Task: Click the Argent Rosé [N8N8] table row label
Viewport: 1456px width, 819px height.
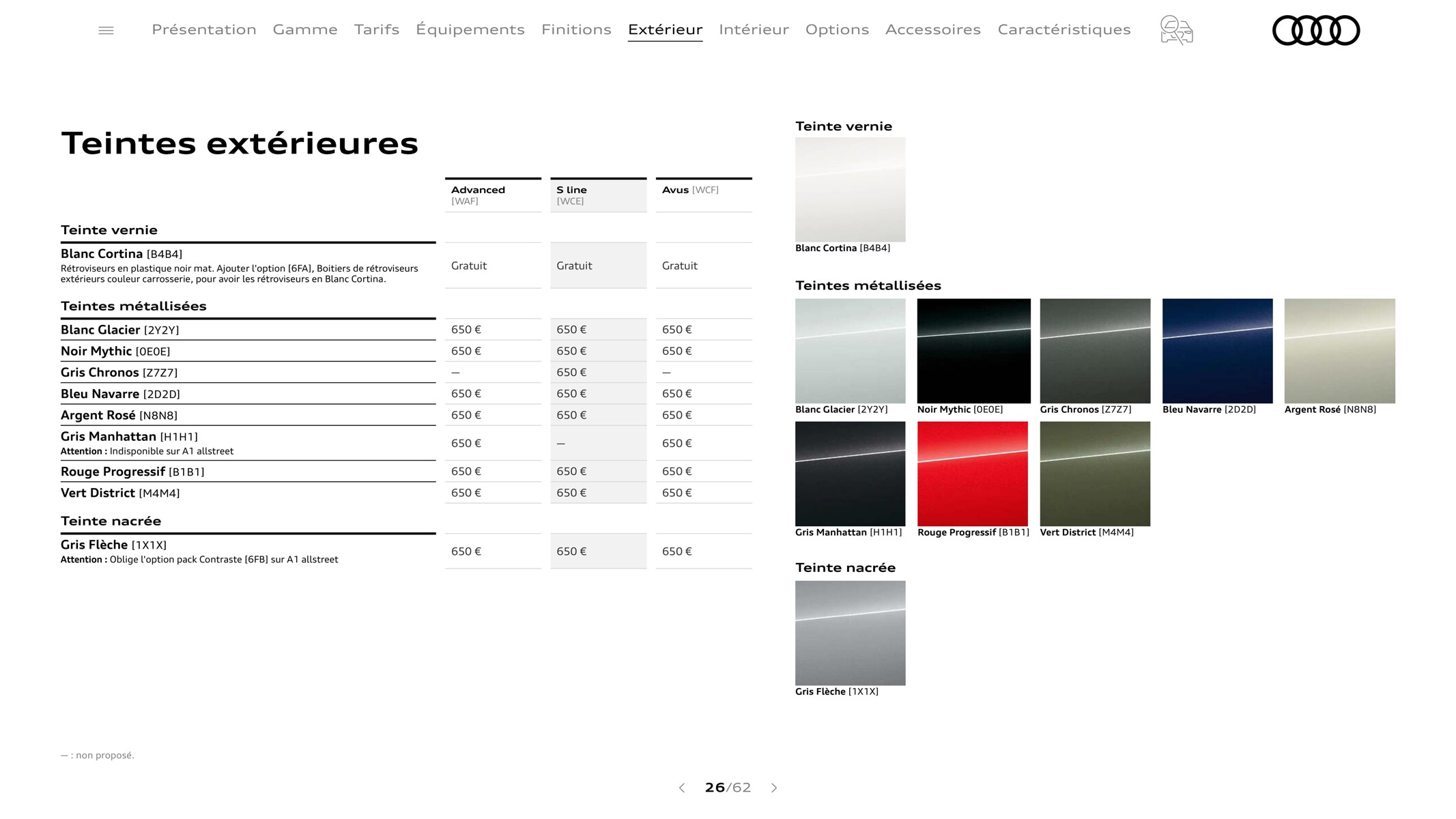Action: pos(119,416)
